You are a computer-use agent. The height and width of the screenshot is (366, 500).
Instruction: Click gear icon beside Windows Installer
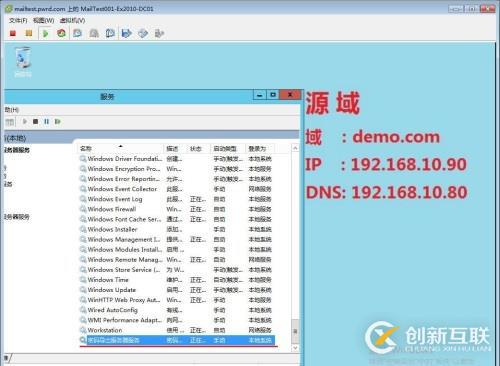(x=83, y=229)
